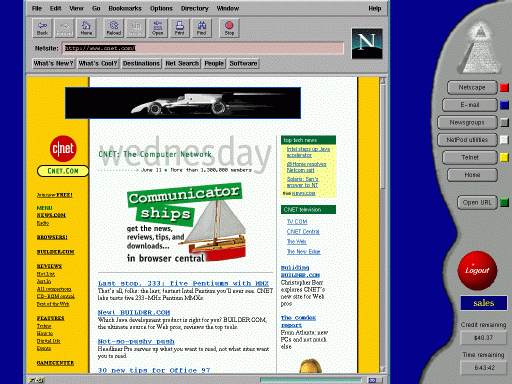Image resolution: width=512 pixels, height=384 pixels.
Task: Click the Net Search directory button
Action: point(182,63)
